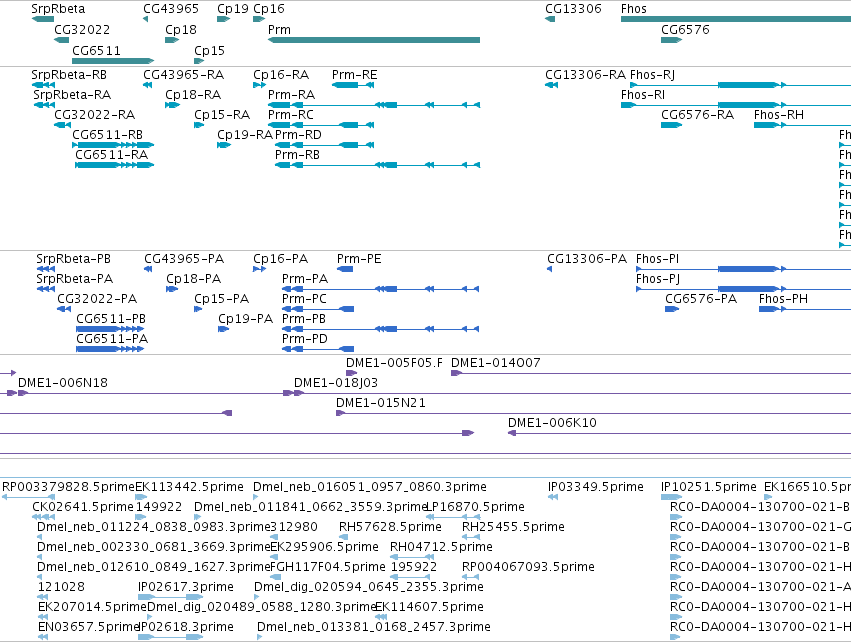Select transcript CG6511-RA
The width and height of the screenshot is (851, 642).
[x=111, y=155]
